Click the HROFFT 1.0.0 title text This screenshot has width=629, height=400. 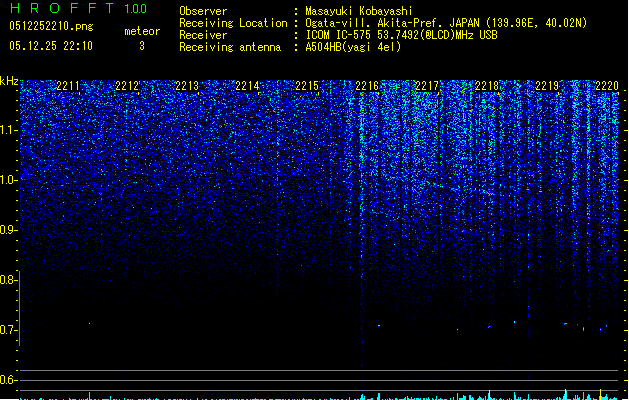(x=79, y=8)
